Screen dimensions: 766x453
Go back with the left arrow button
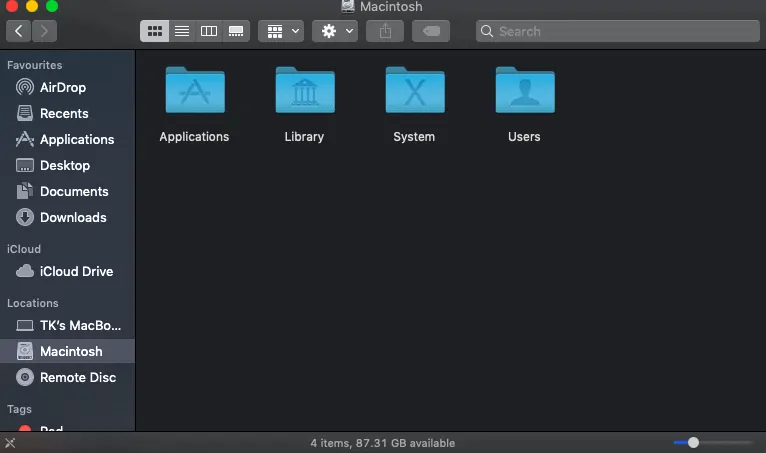coord(19,31)
